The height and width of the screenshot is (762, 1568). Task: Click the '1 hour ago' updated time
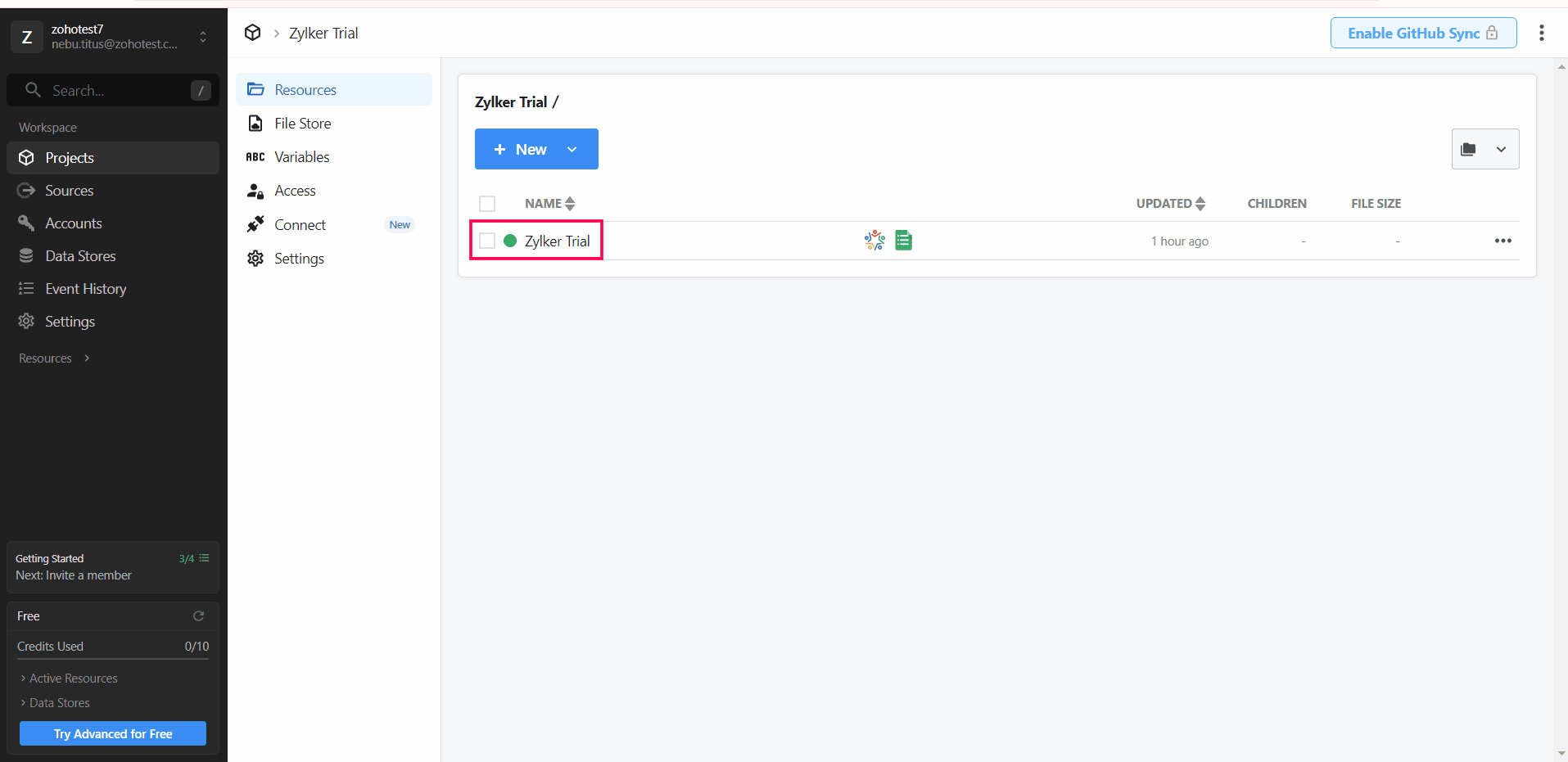click(x=1180, y=241)
